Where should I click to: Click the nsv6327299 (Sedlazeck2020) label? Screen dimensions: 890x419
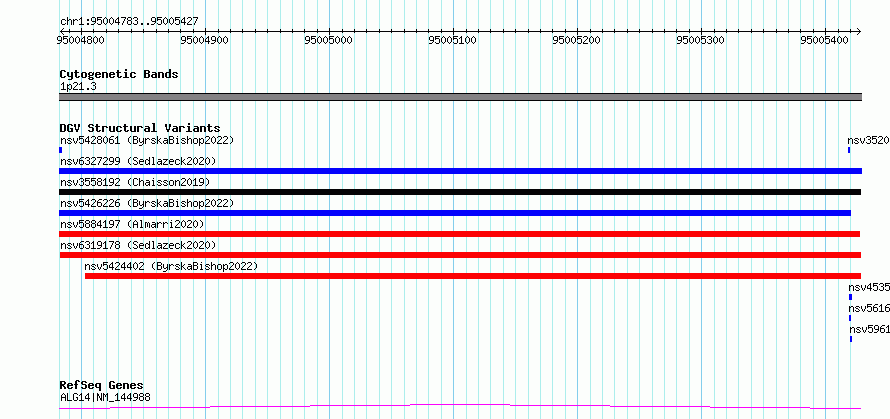point(138,161)
